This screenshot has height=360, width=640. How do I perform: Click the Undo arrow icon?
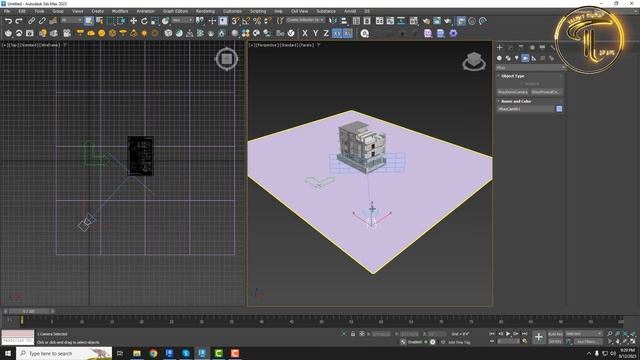(x=8, y=21)
